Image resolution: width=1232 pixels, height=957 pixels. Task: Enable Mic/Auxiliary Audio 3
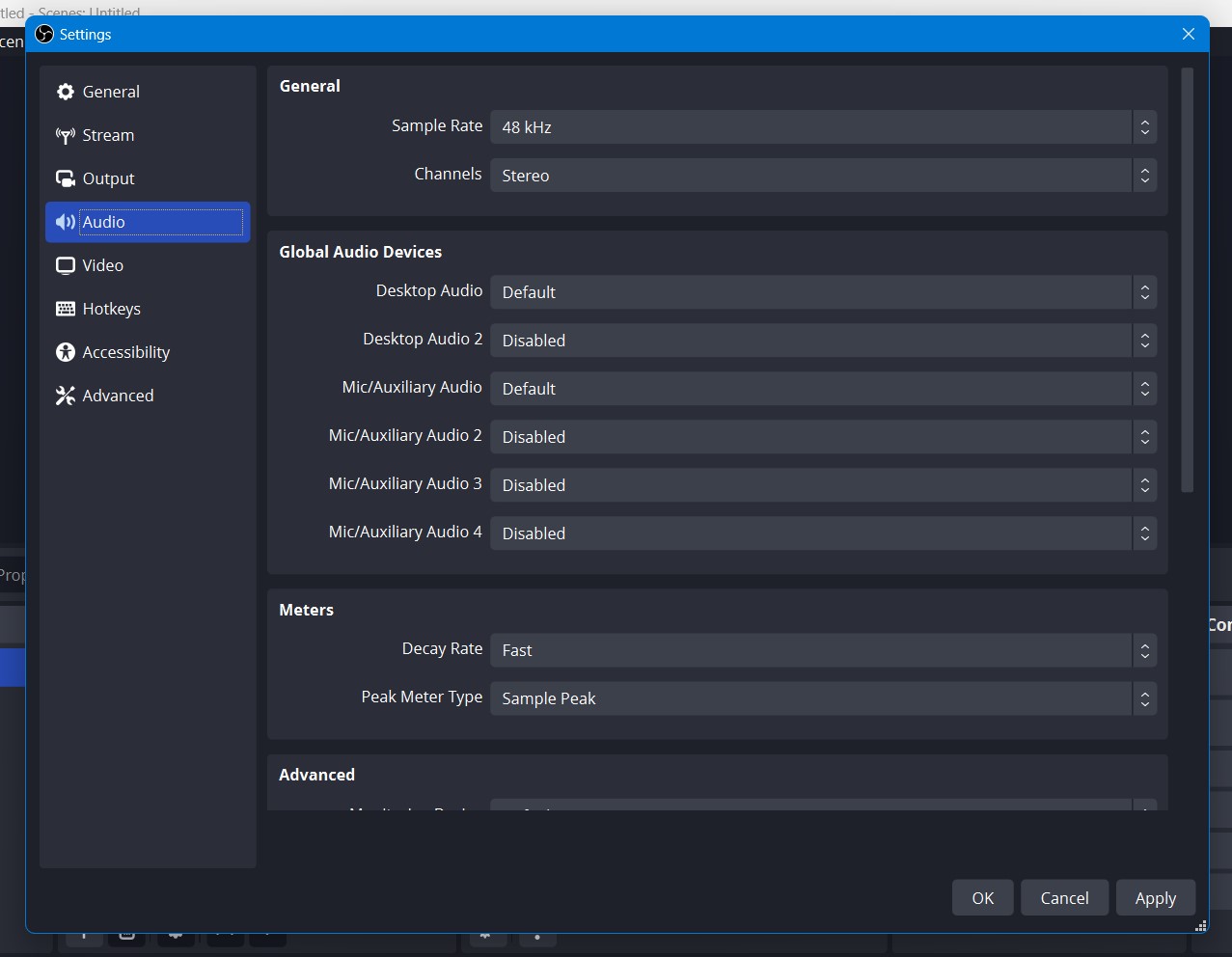tap(822, 484)
